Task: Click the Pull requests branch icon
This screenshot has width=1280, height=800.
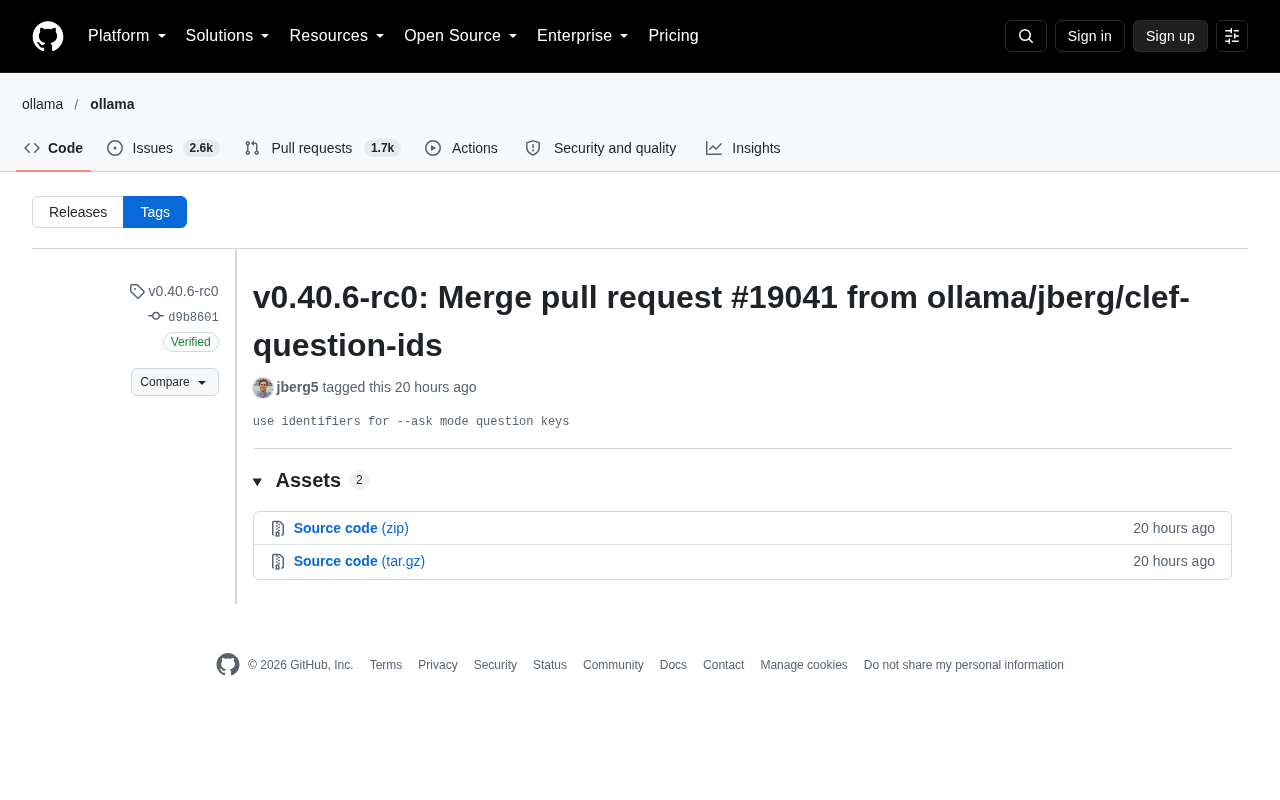Action: coord(252,148)
